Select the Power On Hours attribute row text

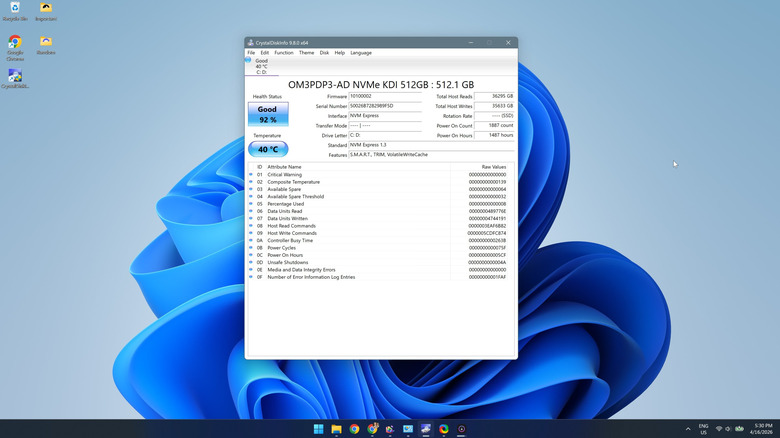(285, 255)
